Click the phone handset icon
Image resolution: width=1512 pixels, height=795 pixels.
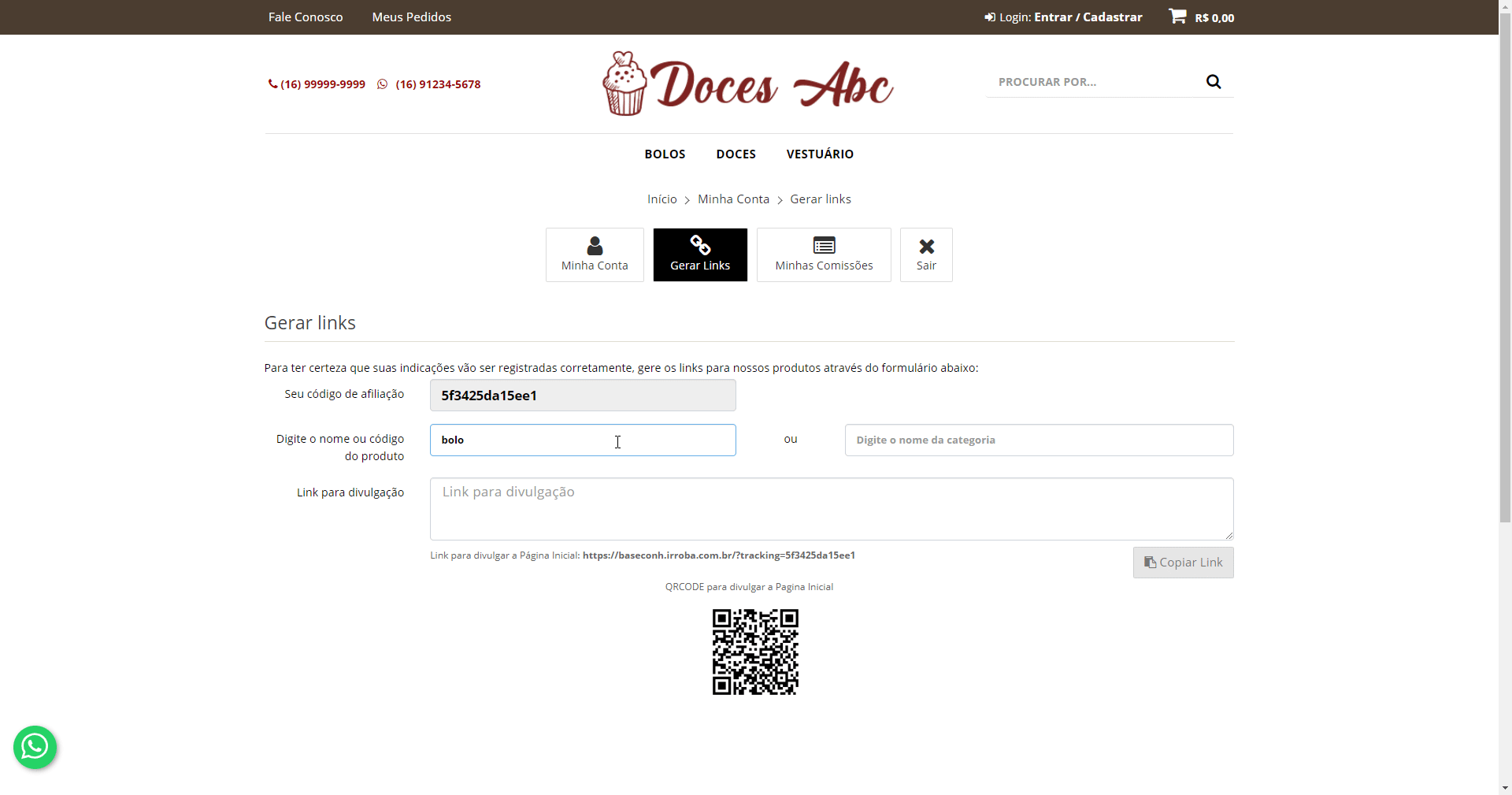point(272,84)
